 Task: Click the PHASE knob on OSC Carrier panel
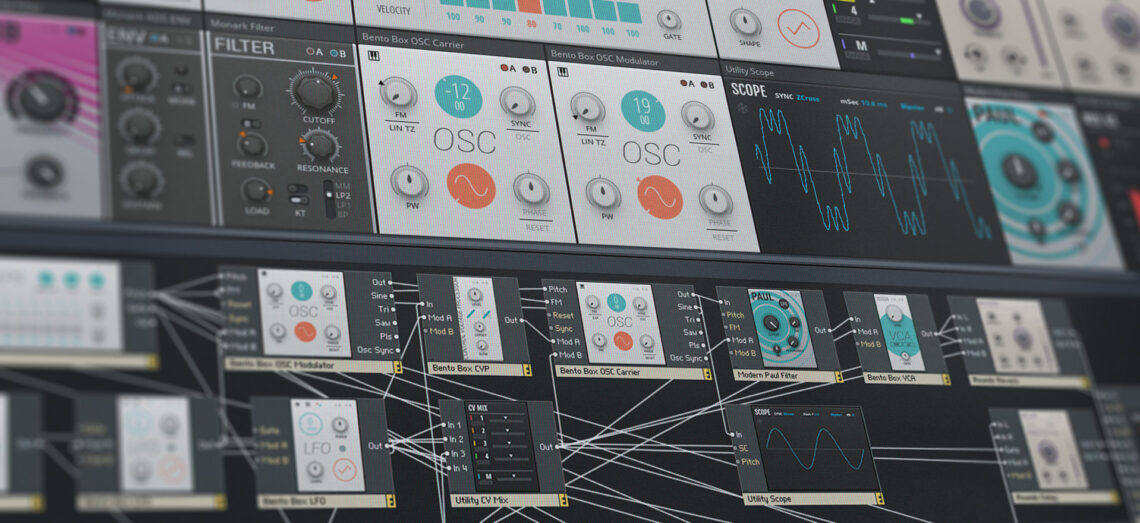click(531, 189)
